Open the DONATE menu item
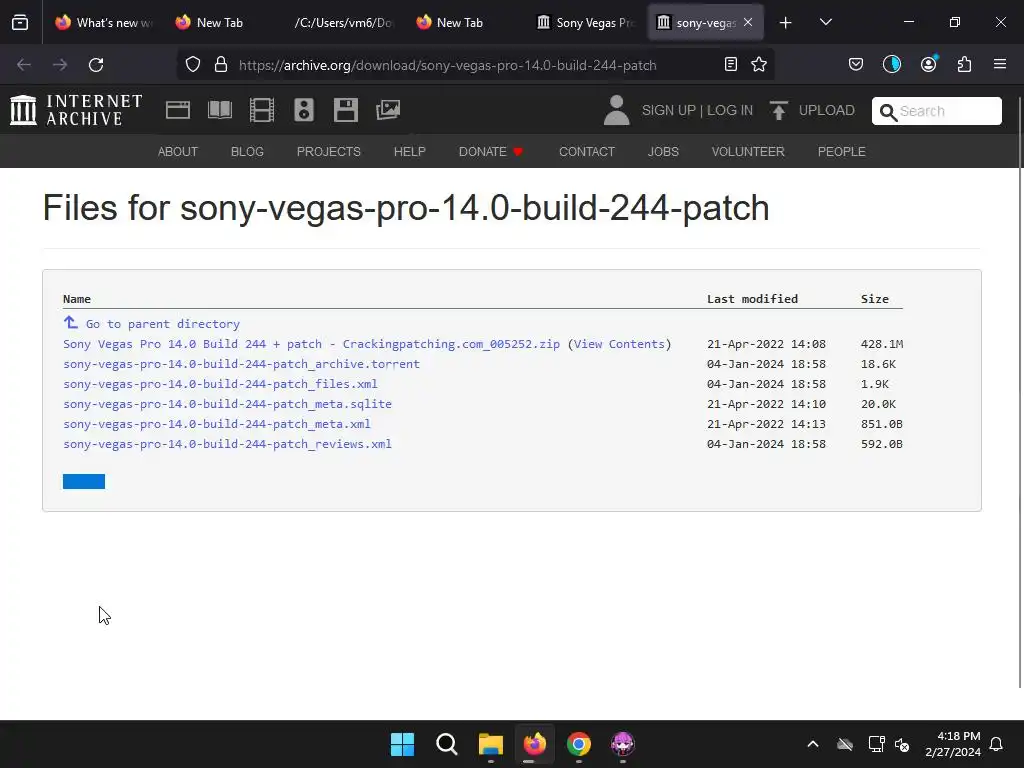 tap(490, 152)
